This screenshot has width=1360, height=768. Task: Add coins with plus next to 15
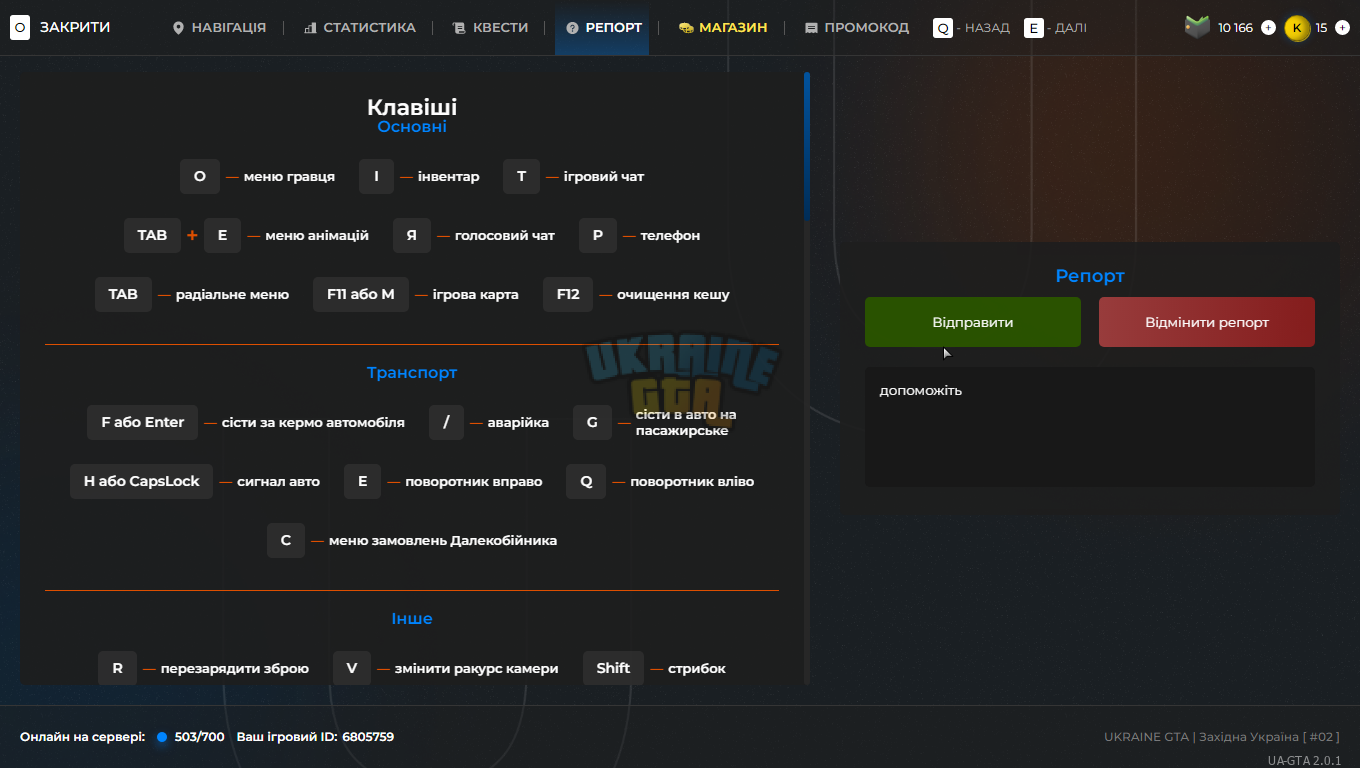pyautogui.click(x=1342, y=28)
